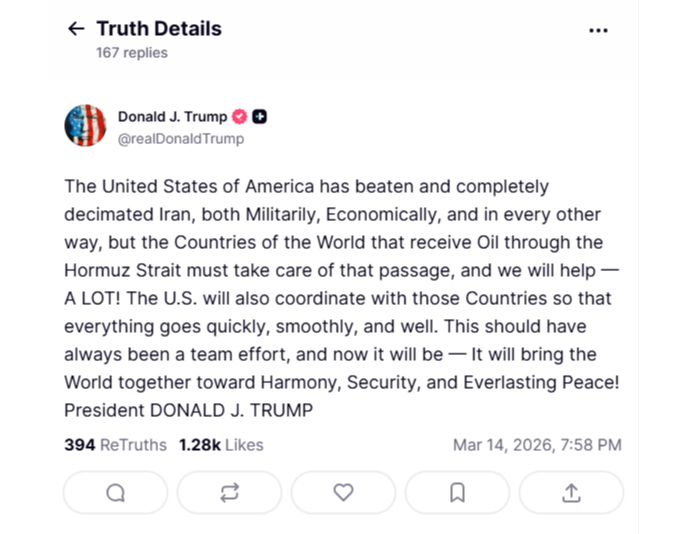Viewport: 688px width, 534px height.
Task: Reply using the speech bubble icon
Action: [x=116, y=492]
